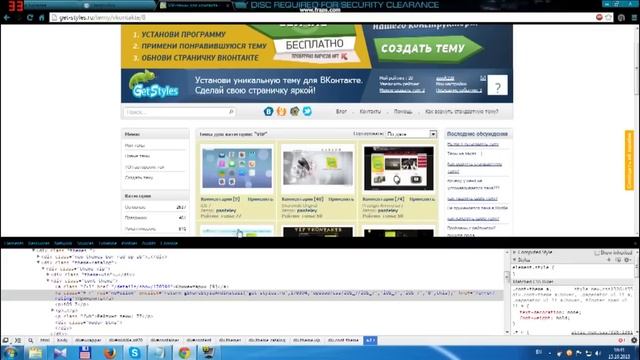Open the Помощь link in site navigation

point(403,111)
